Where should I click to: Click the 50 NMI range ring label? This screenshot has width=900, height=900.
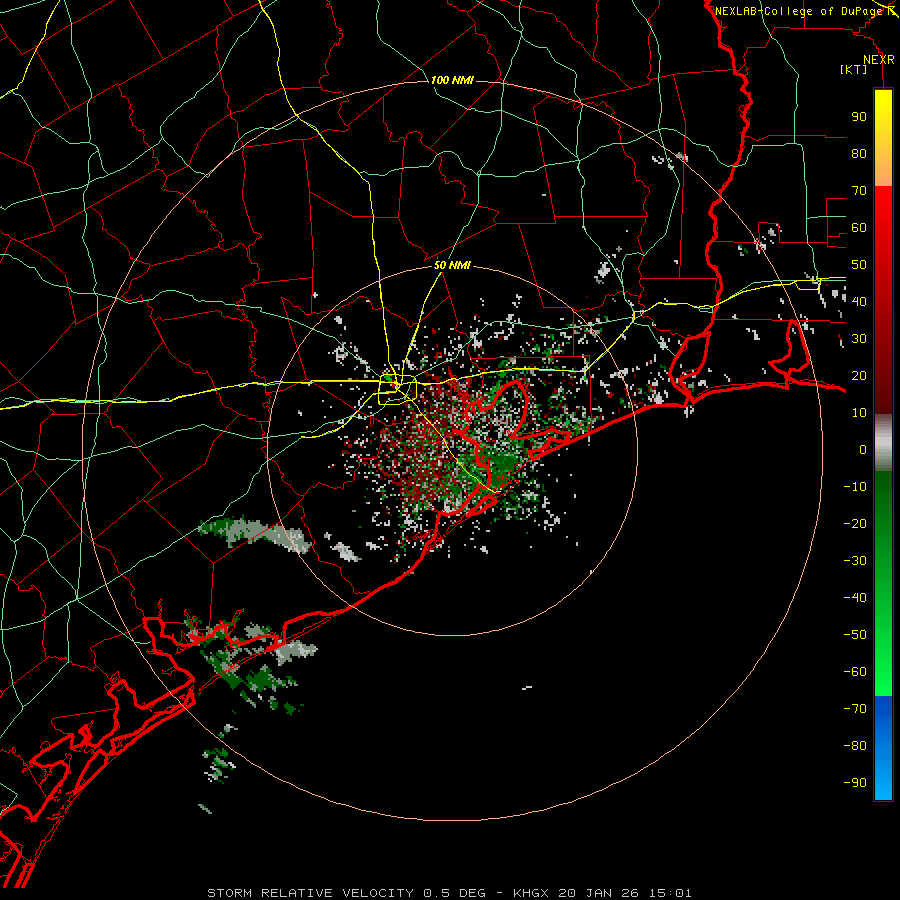pos(452,265)
